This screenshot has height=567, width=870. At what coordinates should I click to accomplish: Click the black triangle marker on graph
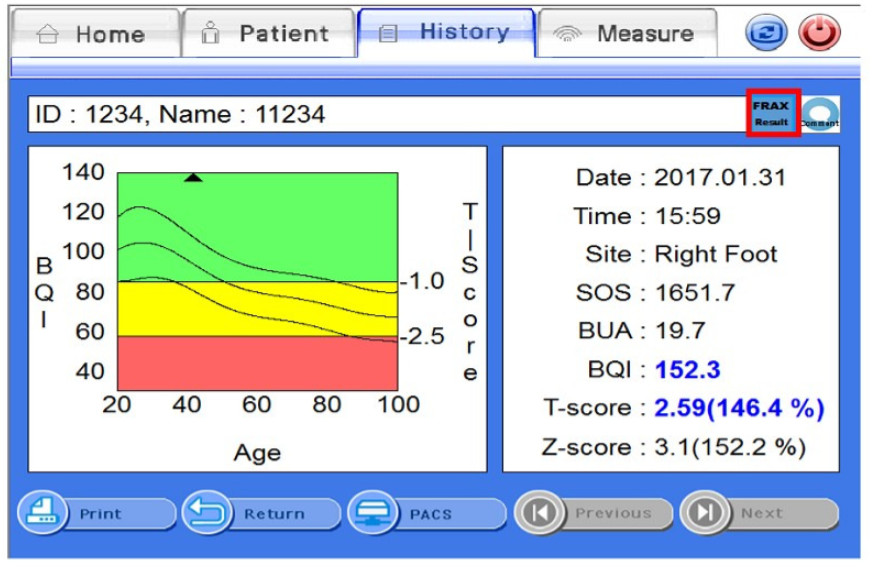pos(194,177)
